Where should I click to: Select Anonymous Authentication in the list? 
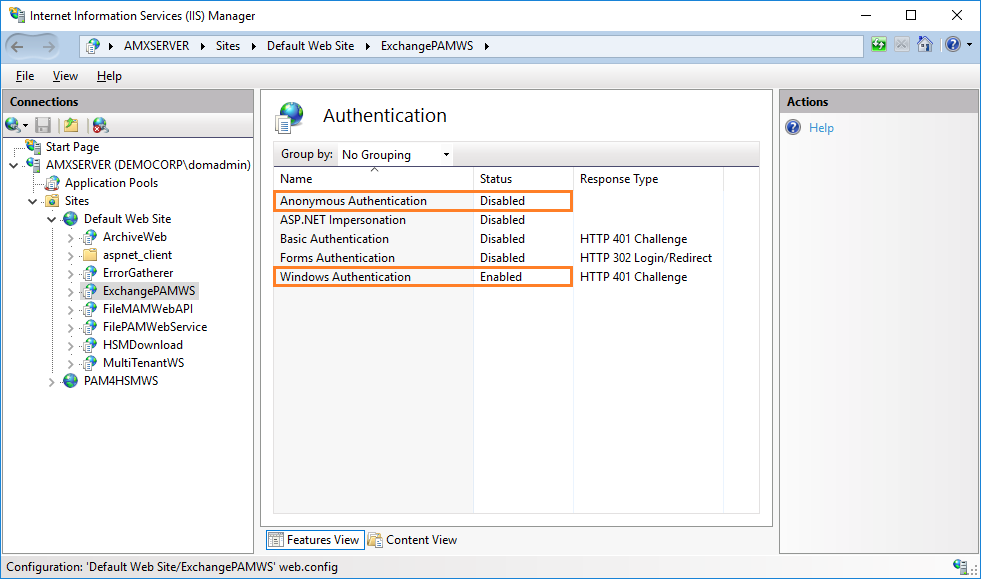click(353, 201)
